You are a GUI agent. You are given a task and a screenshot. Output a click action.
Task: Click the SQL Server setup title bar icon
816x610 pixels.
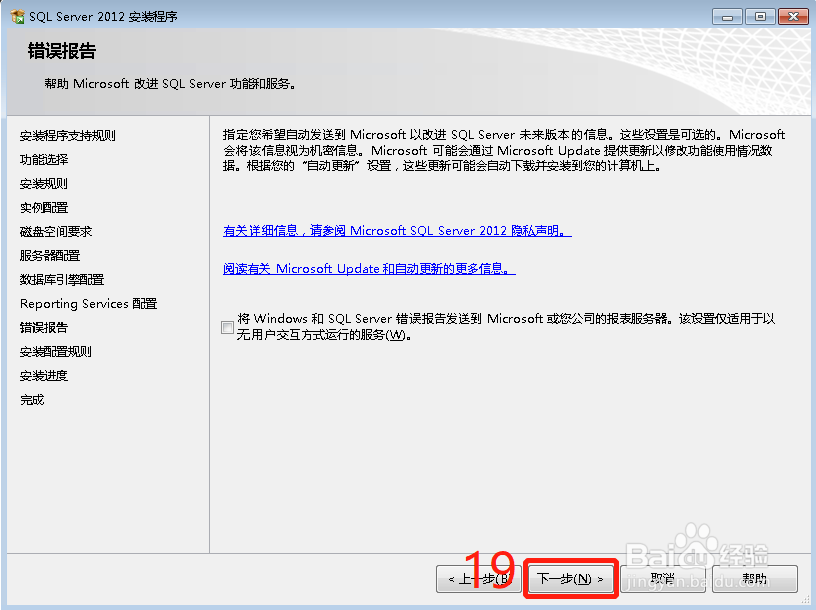(17, 17)
